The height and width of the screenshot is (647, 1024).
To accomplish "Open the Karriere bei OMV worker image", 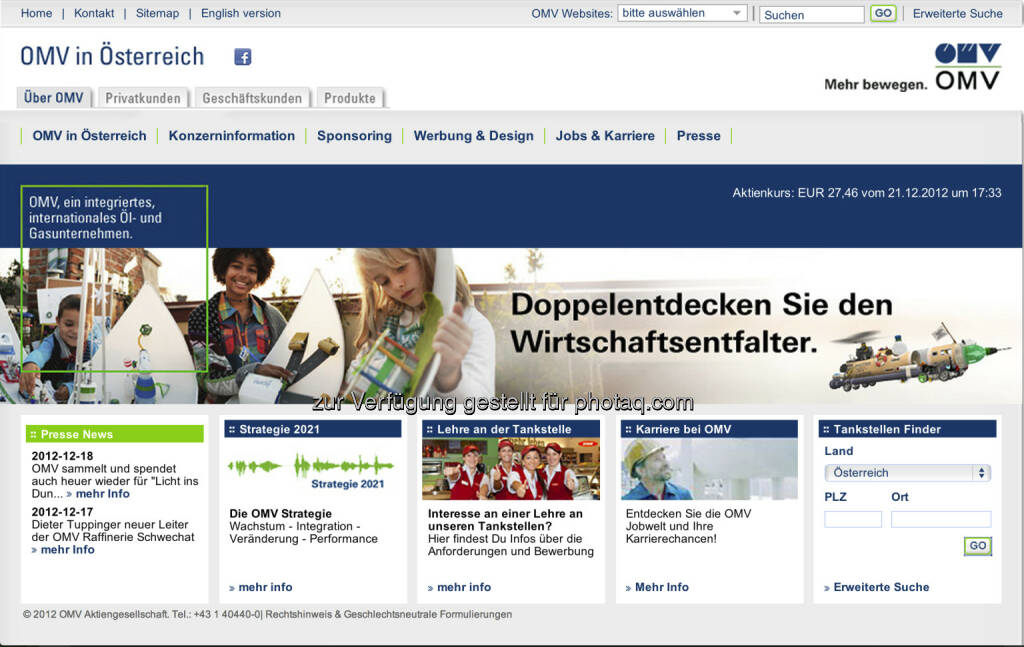I will (x=708, y=469).
